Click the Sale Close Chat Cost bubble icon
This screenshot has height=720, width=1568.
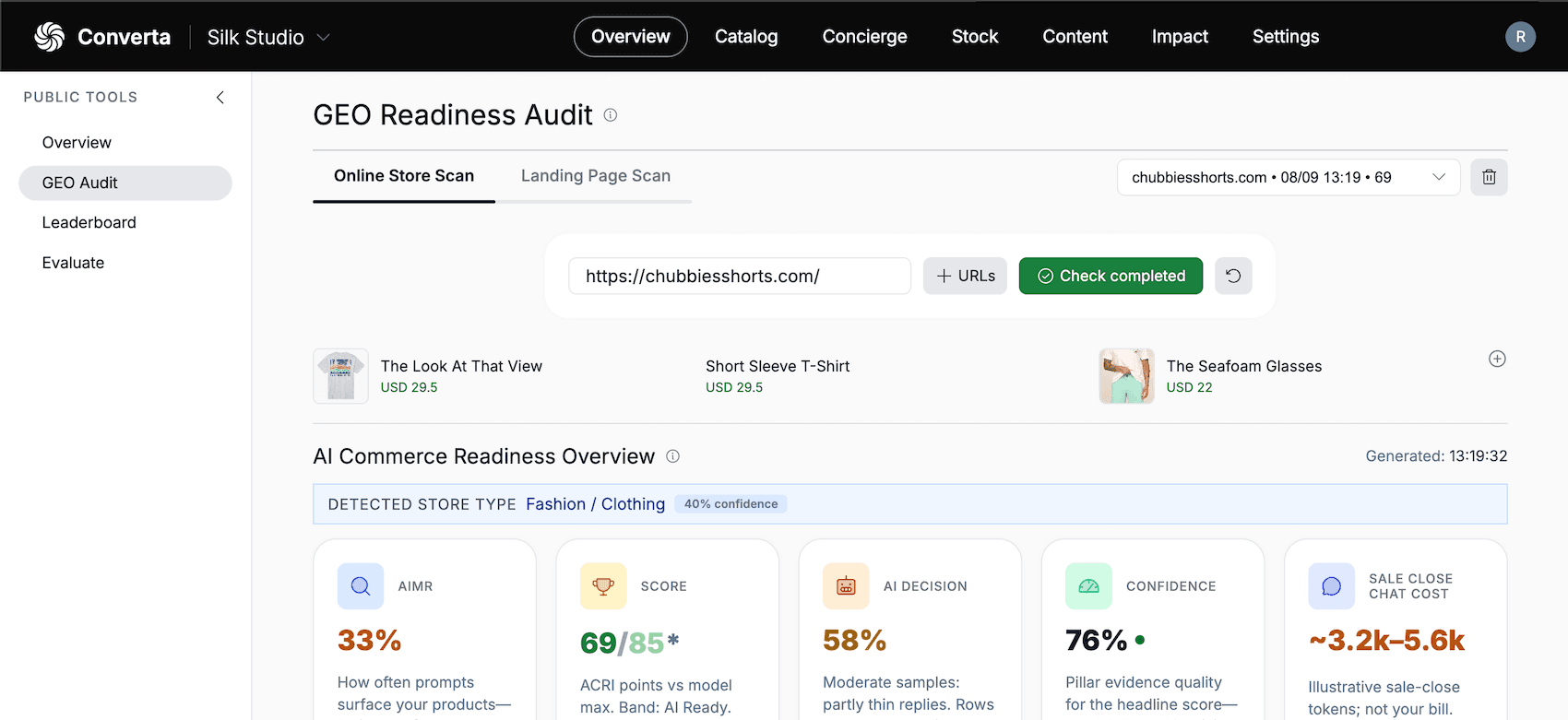[1331, 586]
